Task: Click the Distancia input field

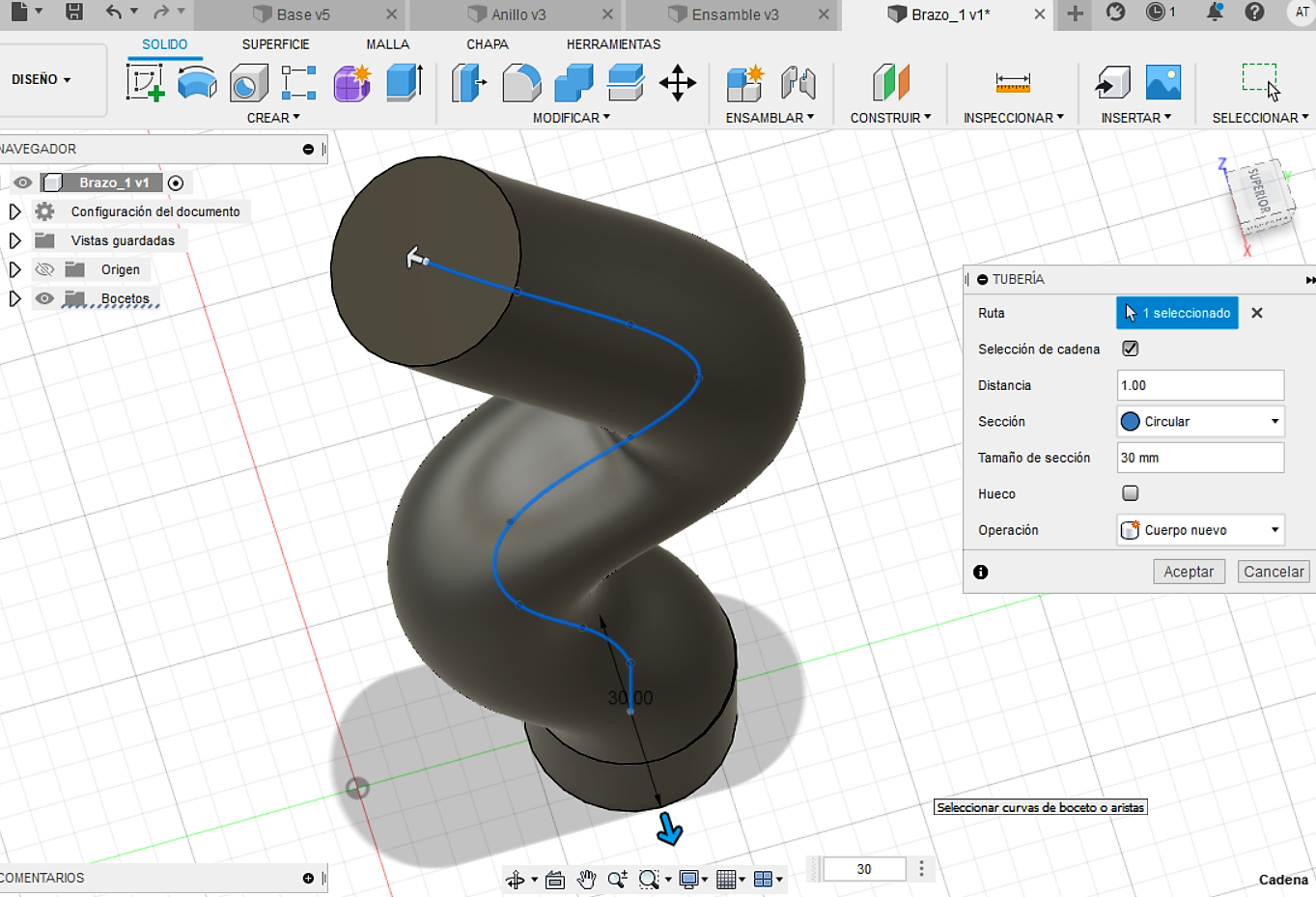Action: tap(1200, 385)
